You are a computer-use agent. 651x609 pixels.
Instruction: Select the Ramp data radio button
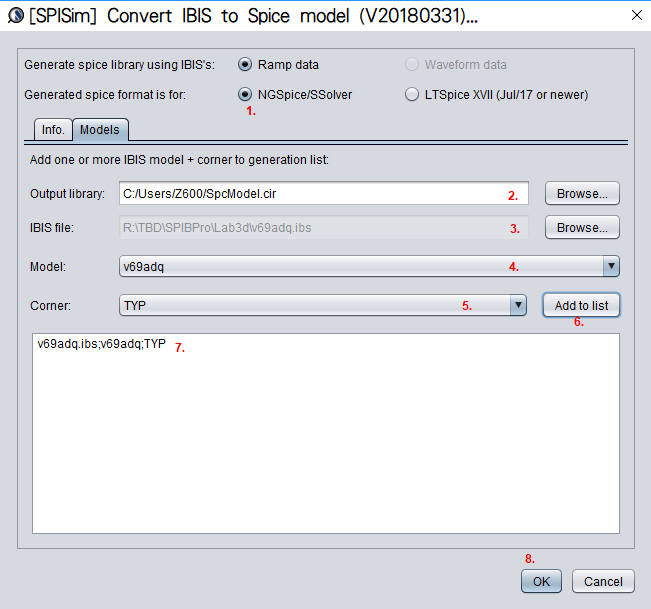pos(245,65)
